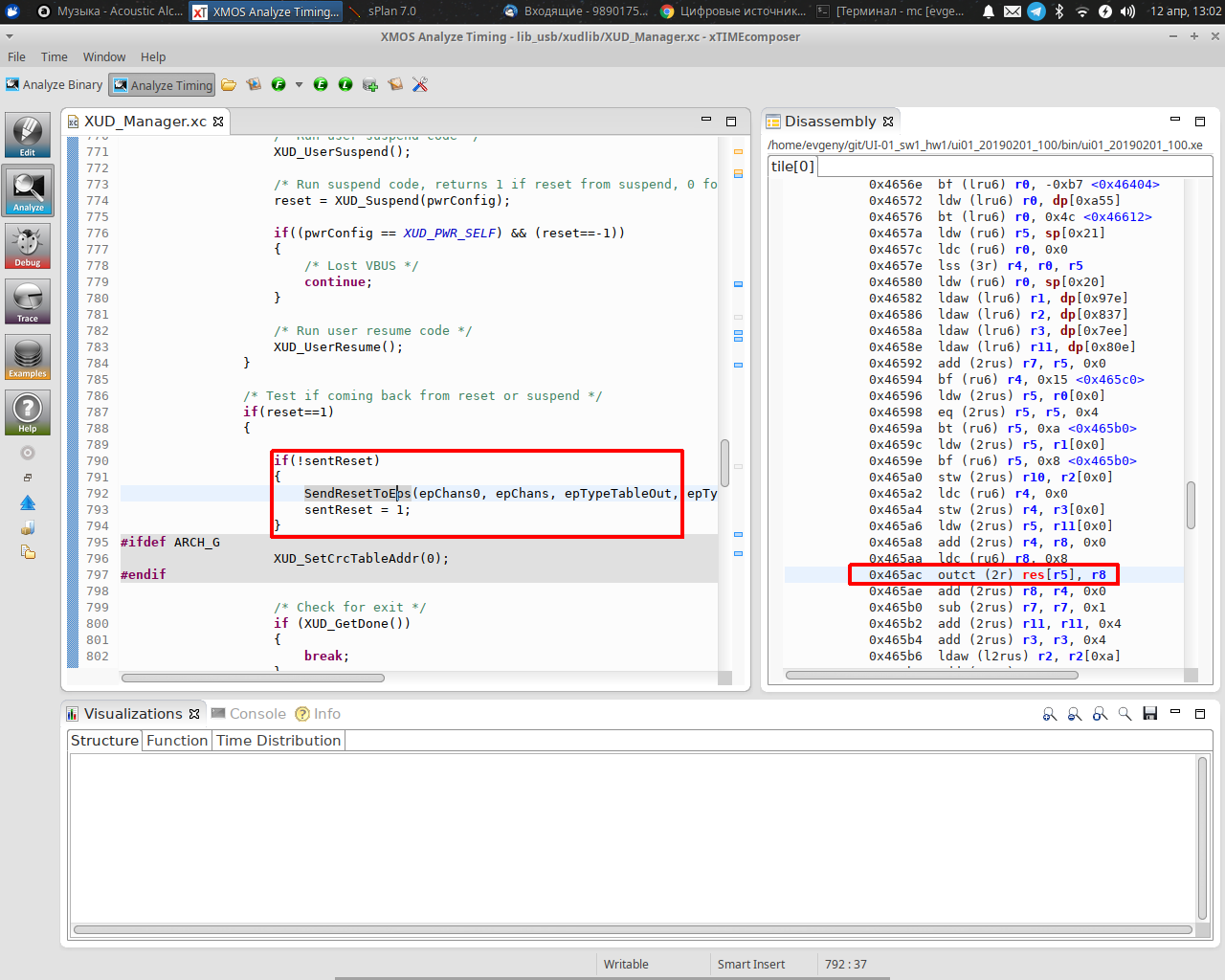Click the <0x465c0> branch address link
1225x980 pixels.
point(1108,380)
